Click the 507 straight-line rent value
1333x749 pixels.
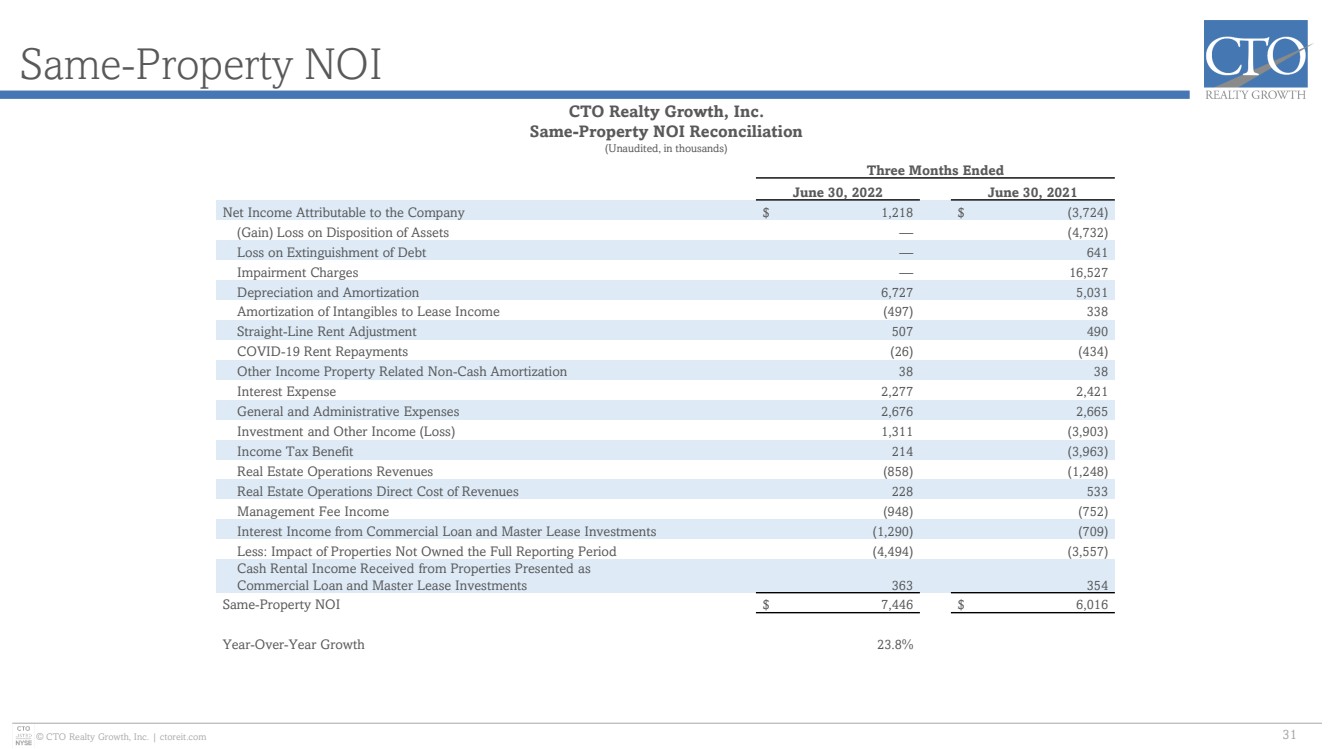point(902,332)
